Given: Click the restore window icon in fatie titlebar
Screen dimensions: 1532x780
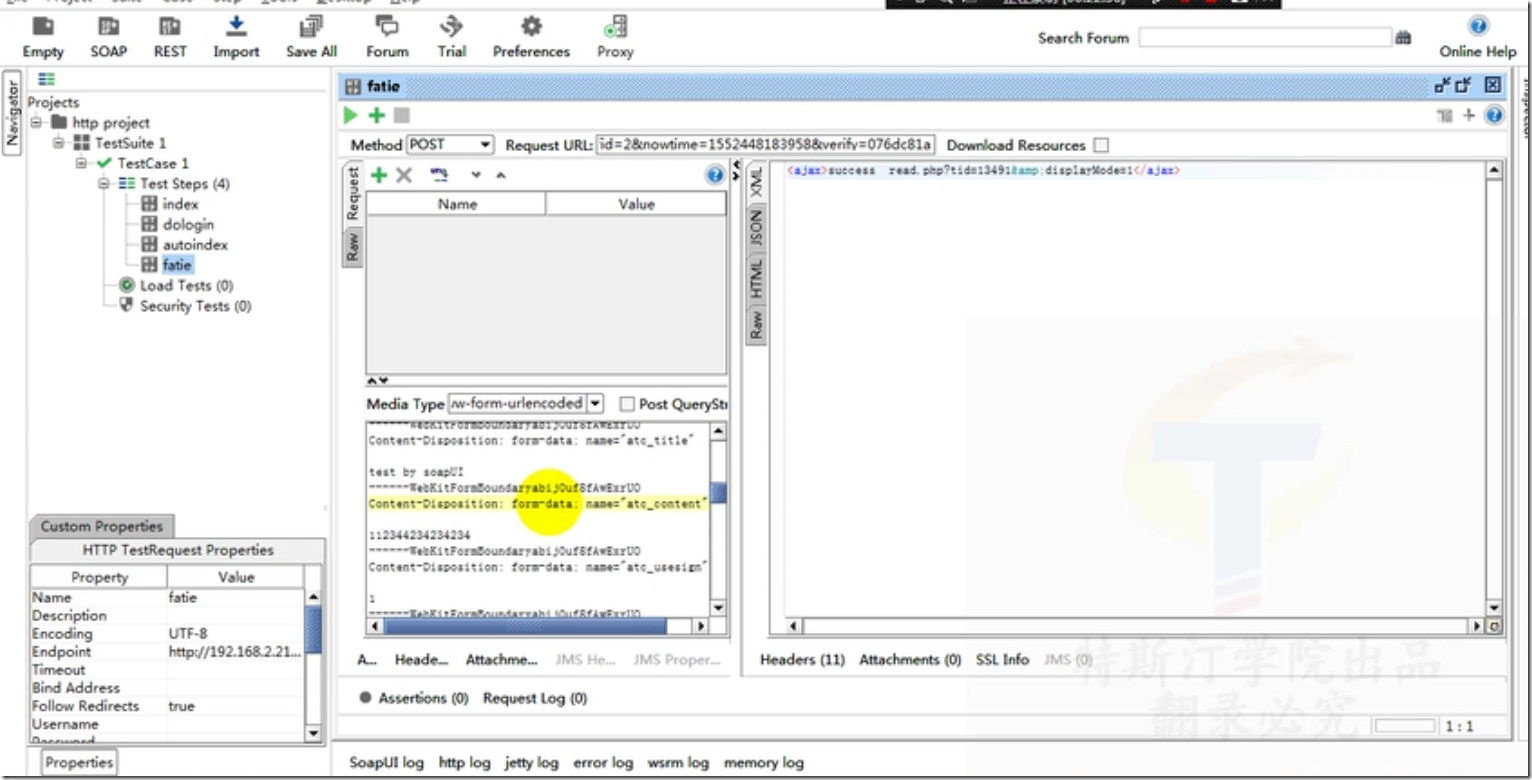Looking at the screenshot, I should pos(1465,86).
